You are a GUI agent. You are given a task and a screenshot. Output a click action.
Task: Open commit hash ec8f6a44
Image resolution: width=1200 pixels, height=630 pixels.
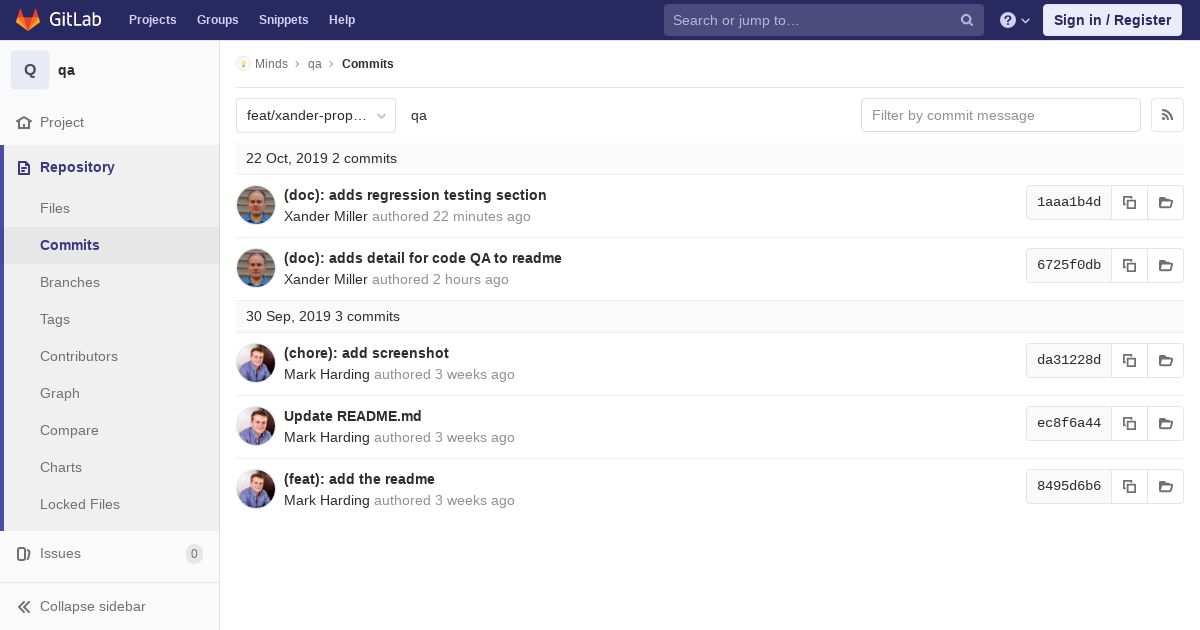tap(1069, 423)
